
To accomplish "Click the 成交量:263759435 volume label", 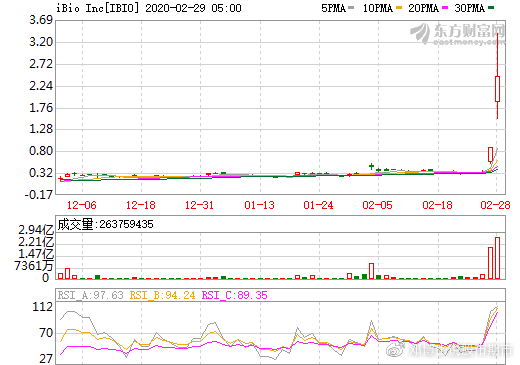I will point(105,224).
